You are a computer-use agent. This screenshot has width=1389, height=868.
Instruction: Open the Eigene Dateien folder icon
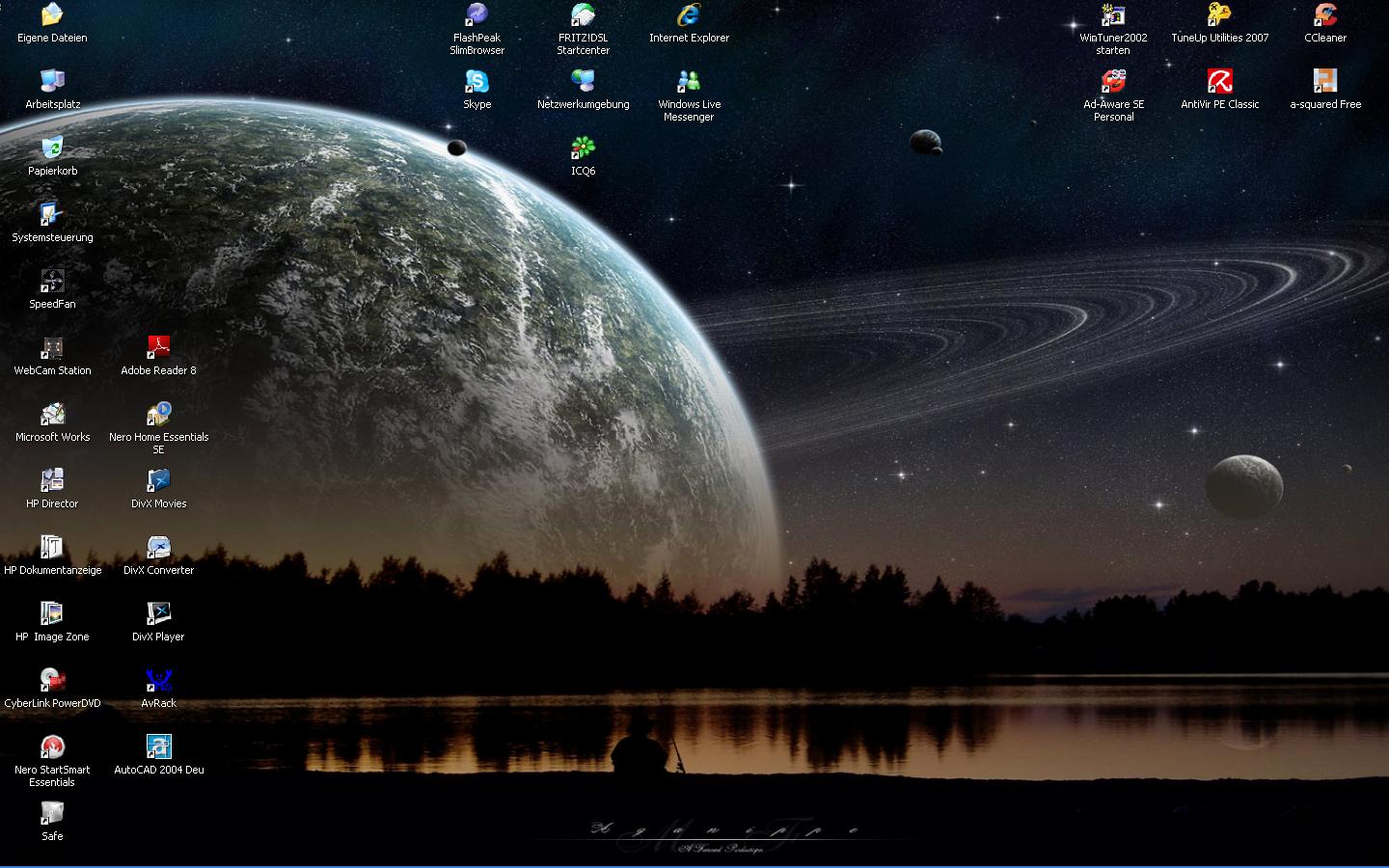[52, 14]
